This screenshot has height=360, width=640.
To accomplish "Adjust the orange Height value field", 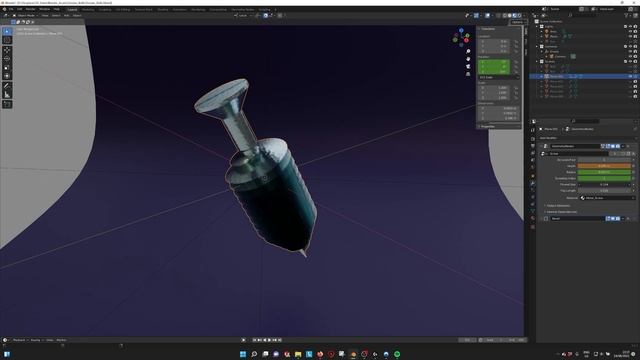I will pyautogui.click(x=604, y=166).
